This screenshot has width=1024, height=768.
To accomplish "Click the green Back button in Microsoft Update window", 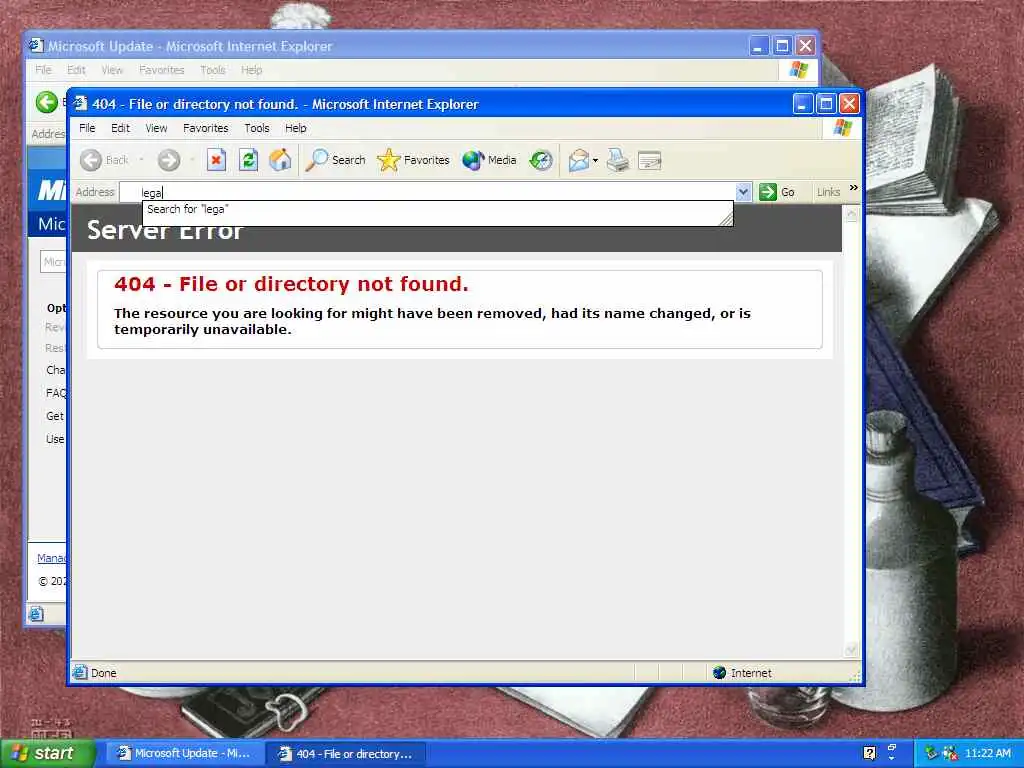I will [46, 103].
